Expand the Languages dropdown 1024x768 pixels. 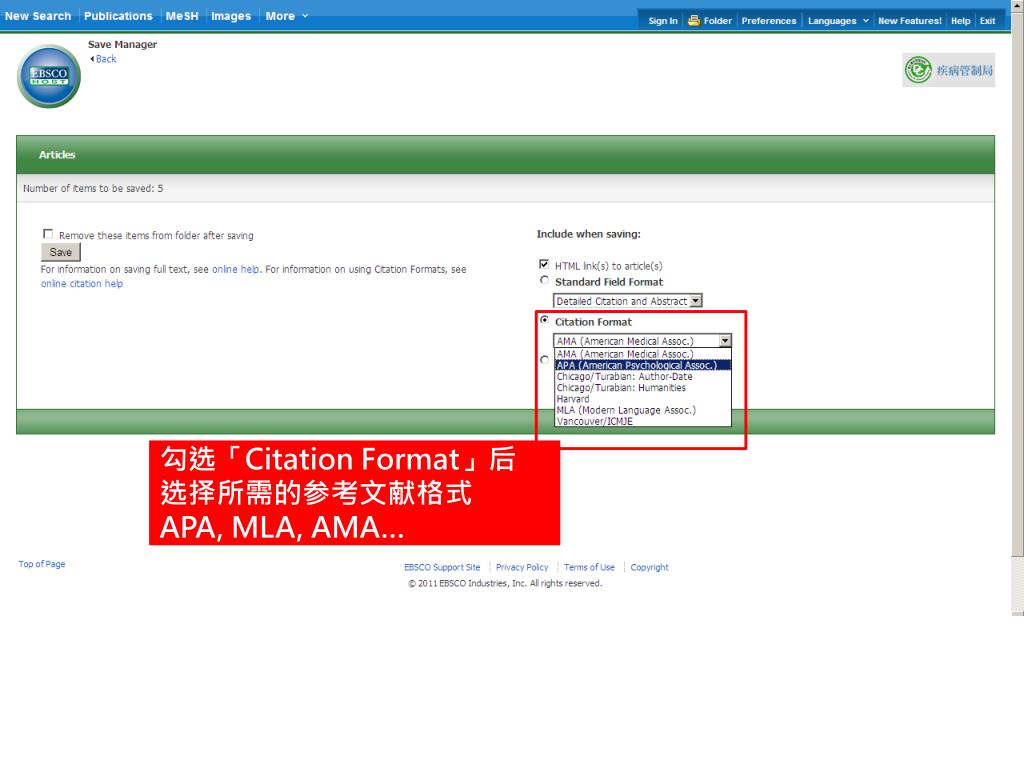pyautogui.click(x=838, y=21)
